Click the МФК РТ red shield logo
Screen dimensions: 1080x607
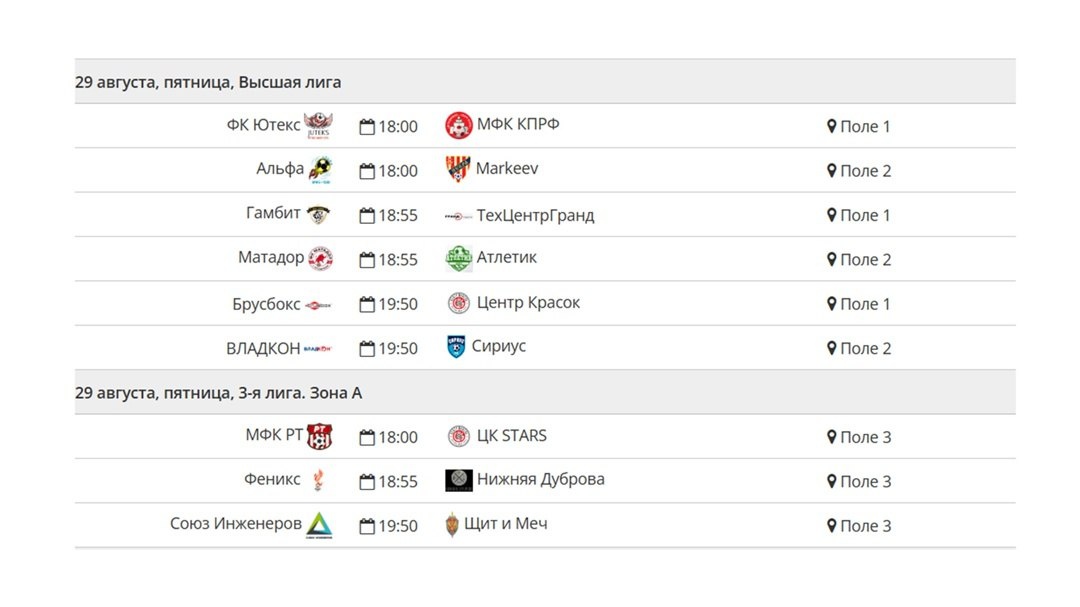[320, 436]
